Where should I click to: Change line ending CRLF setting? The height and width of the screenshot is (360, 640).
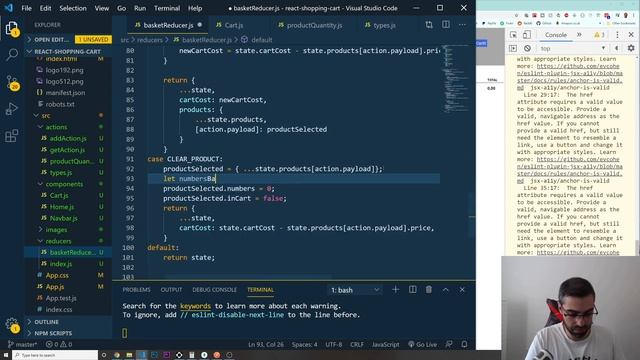357,344
